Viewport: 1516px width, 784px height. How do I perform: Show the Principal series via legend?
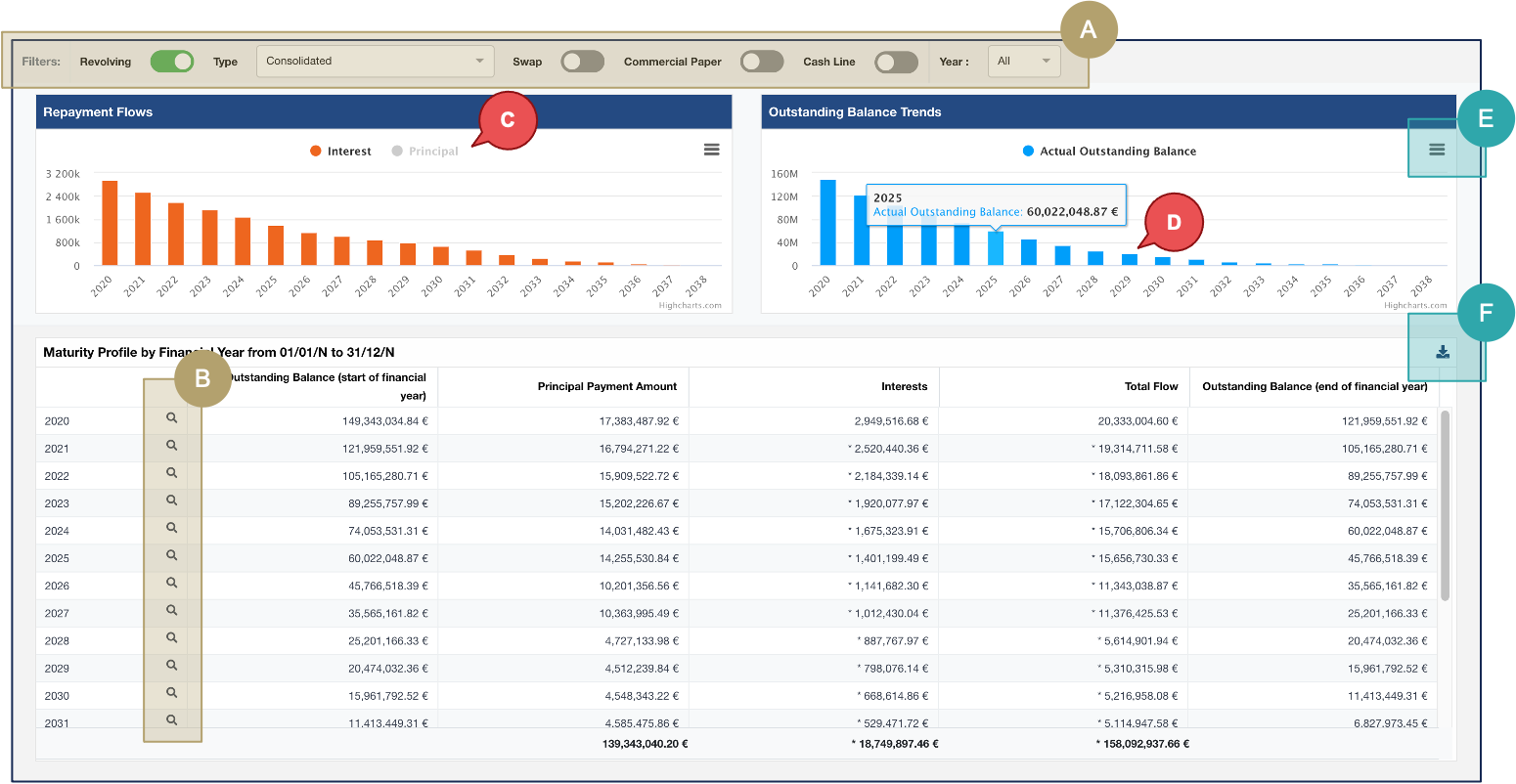(x=425, y=152)
